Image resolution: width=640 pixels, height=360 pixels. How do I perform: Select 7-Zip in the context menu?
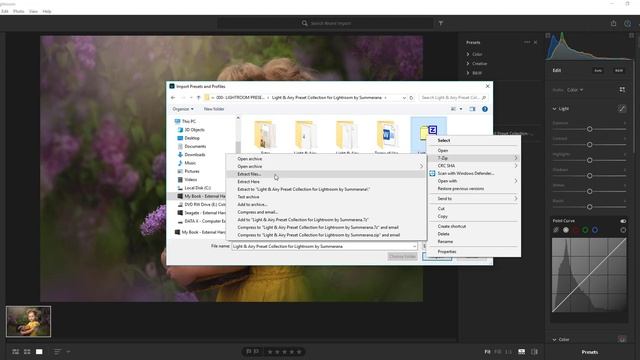click(x=474, y=158)
